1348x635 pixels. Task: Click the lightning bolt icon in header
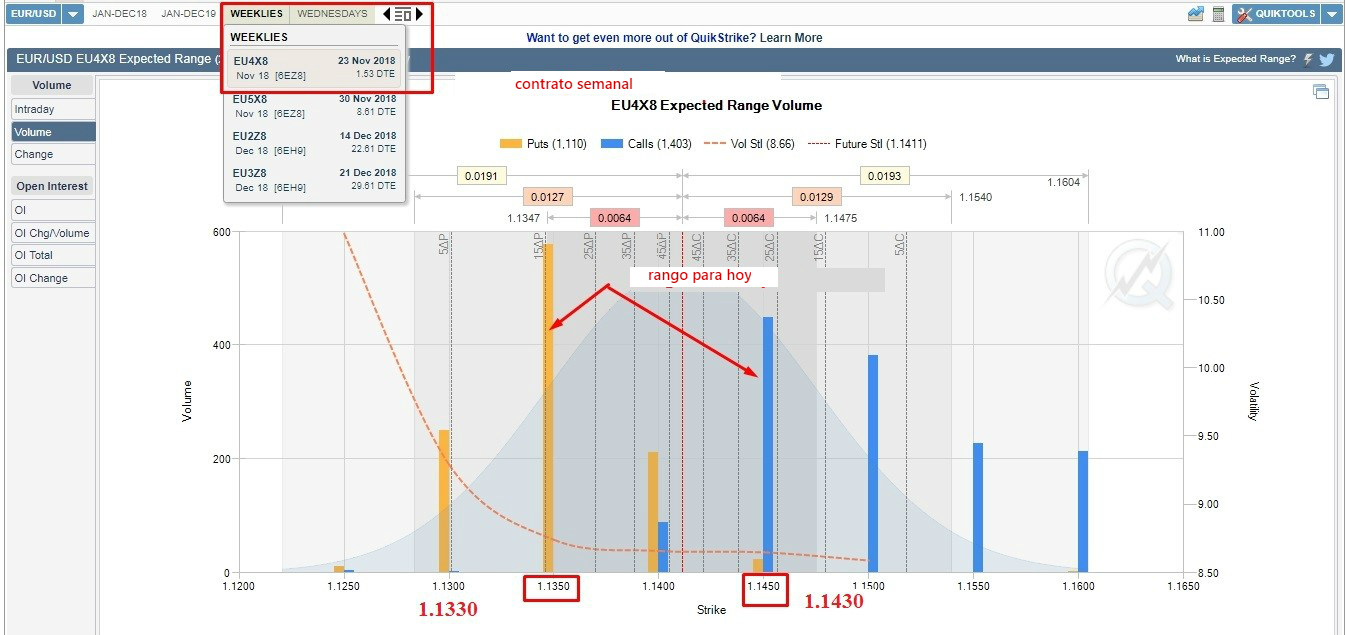click(x=1308, y=59)
